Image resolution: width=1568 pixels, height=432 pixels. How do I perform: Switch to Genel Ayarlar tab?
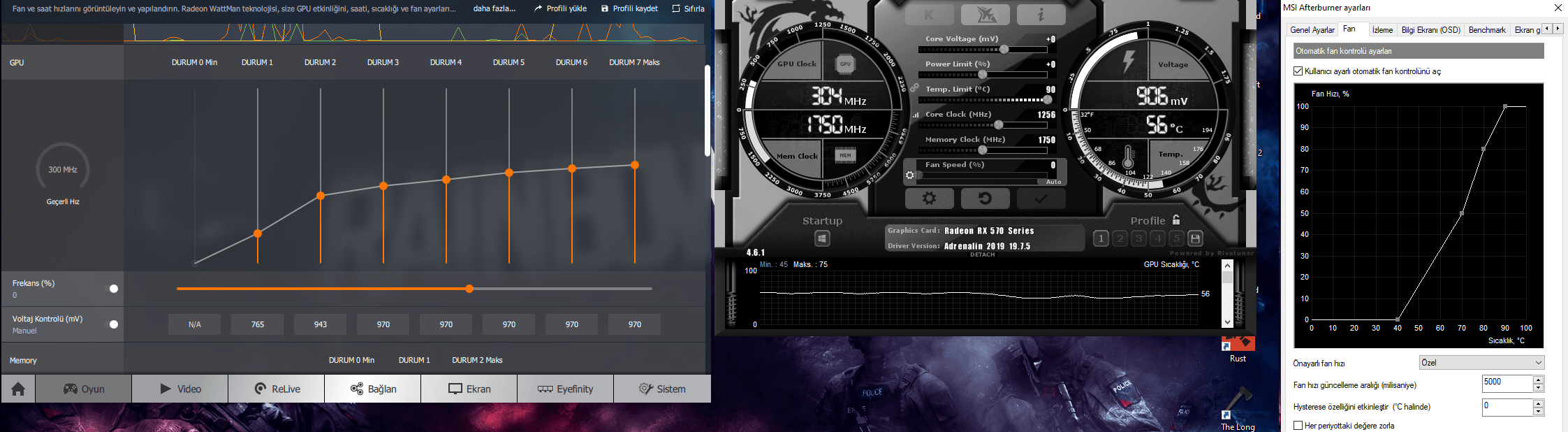coord(1312,30)
